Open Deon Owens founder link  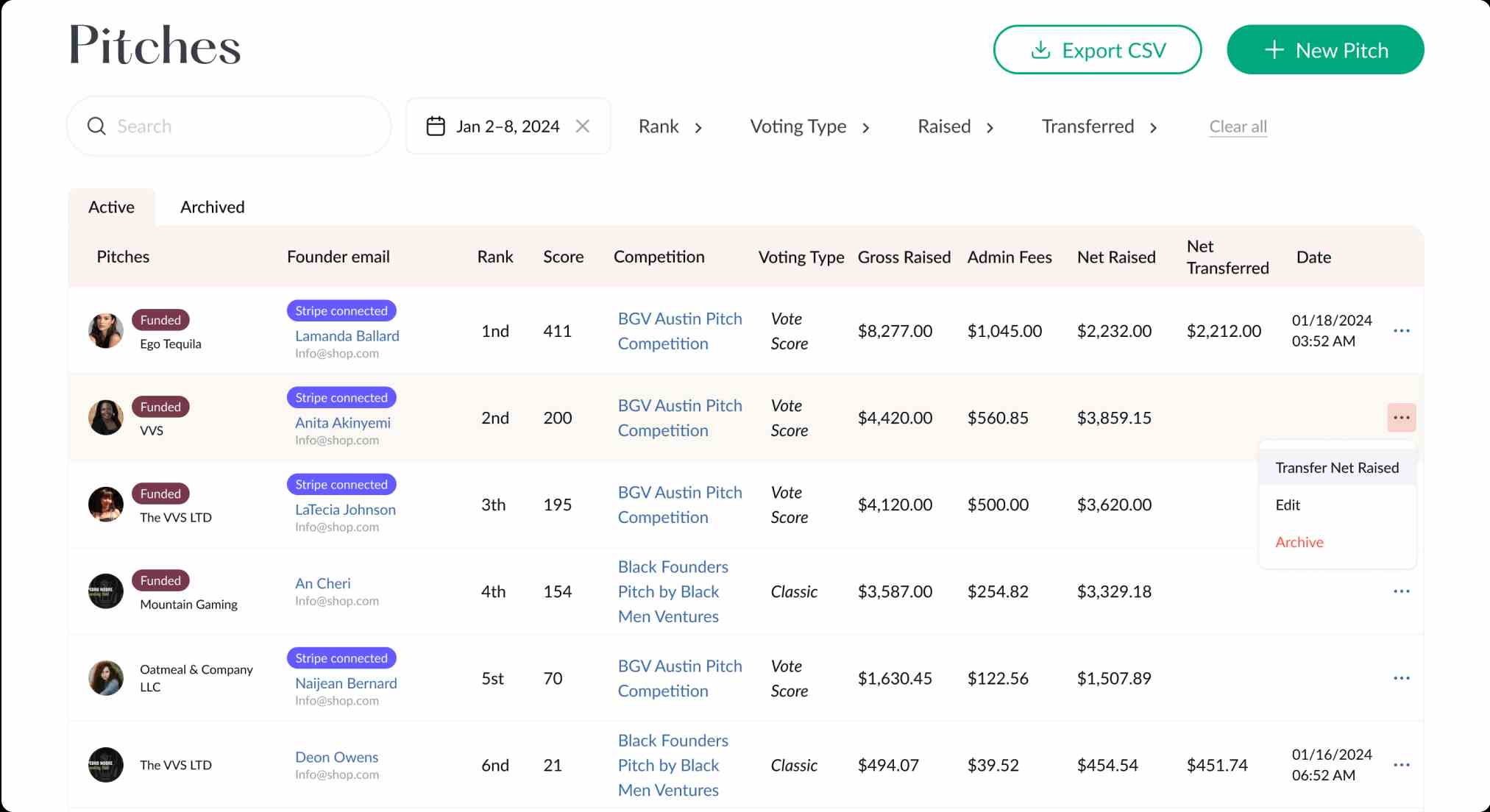pyautogui.click(x=336, y=756)
